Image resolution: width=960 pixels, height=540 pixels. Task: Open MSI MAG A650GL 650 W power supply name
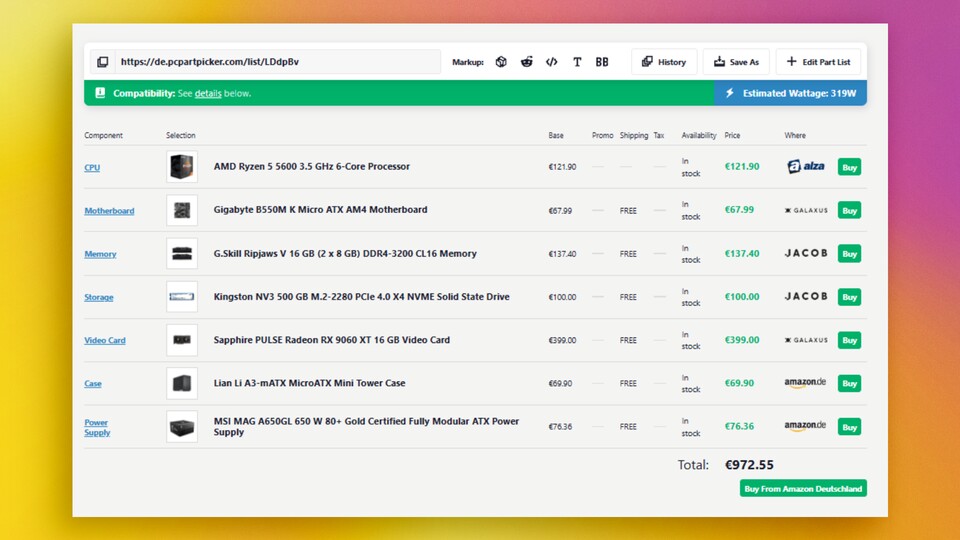tap(366, 427)
